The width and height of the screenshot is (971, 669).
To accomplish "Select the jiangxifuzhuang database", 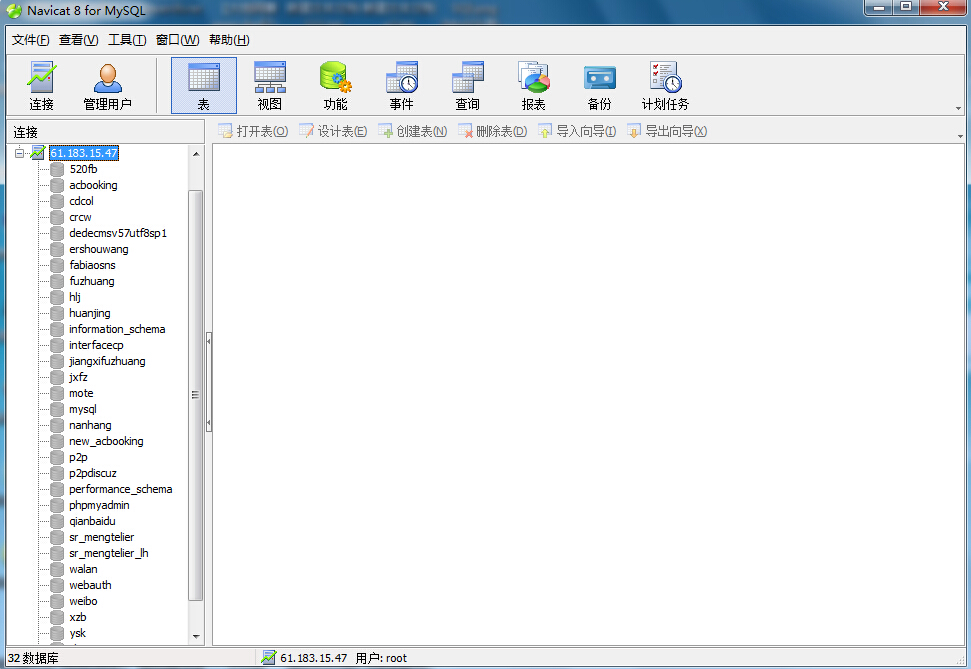I will [107, 361].
